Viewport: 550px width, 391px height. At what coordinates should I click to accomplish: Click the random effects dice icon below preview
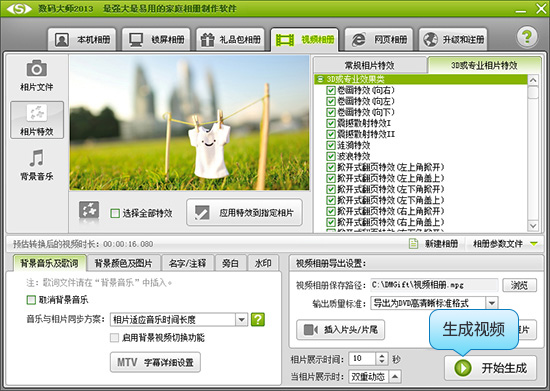tap(89, 211)
